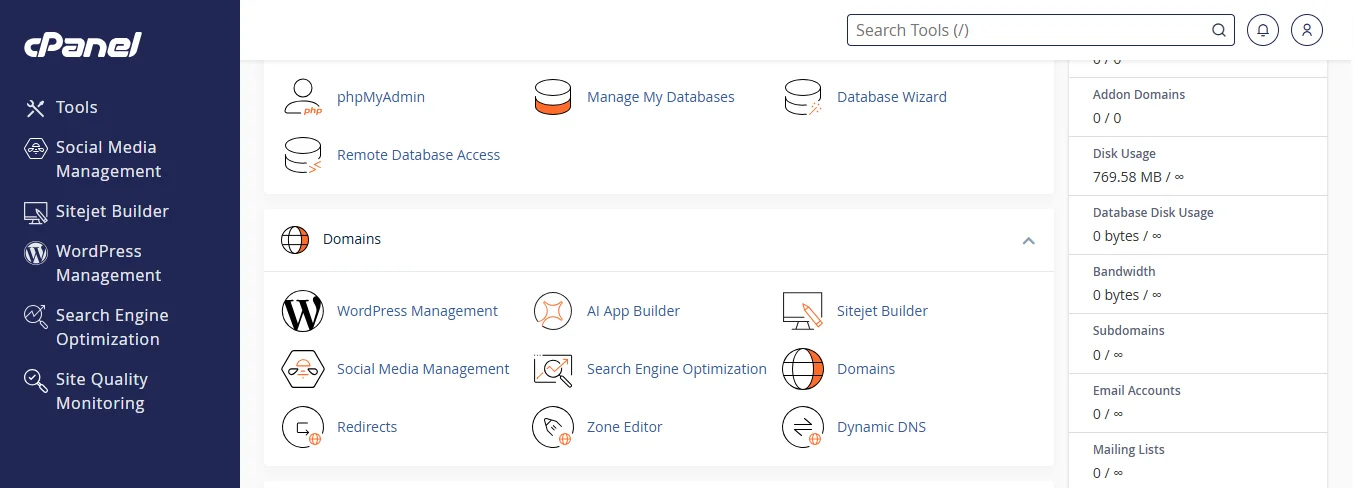Open Sitejet Builder link in Domains
1353x488 pixels.
point(883,311)
